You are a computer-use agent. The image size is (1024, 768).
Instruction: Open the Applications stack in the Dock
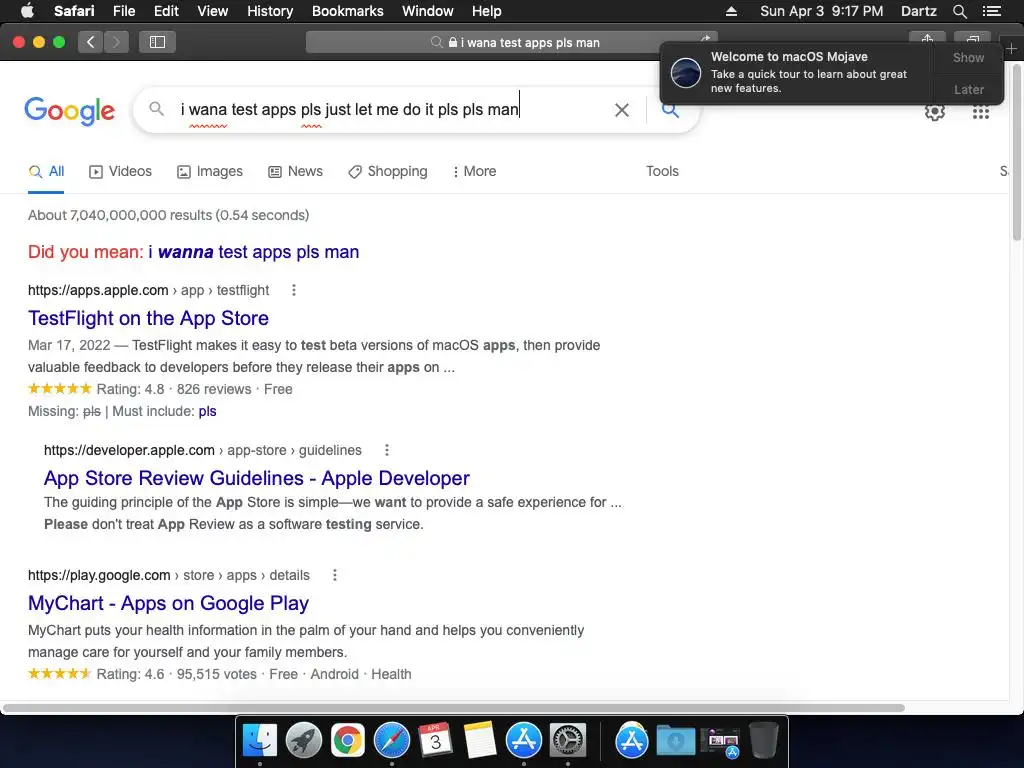[632, 741]
